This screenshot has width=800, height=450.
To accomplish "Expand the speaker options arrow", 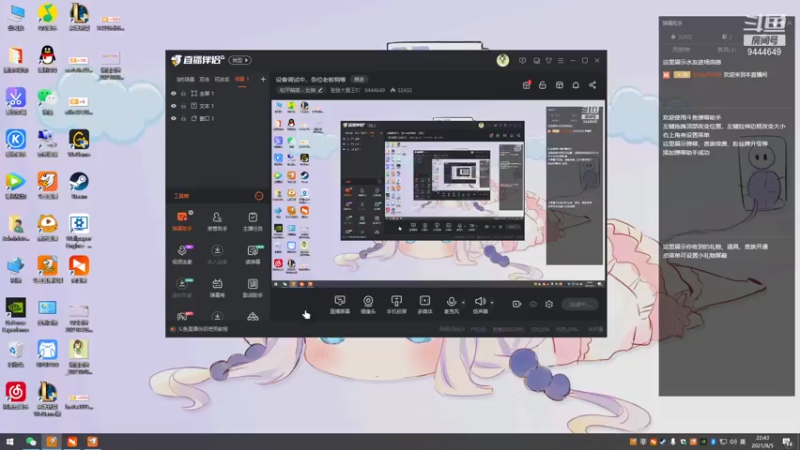I will 492,302.
